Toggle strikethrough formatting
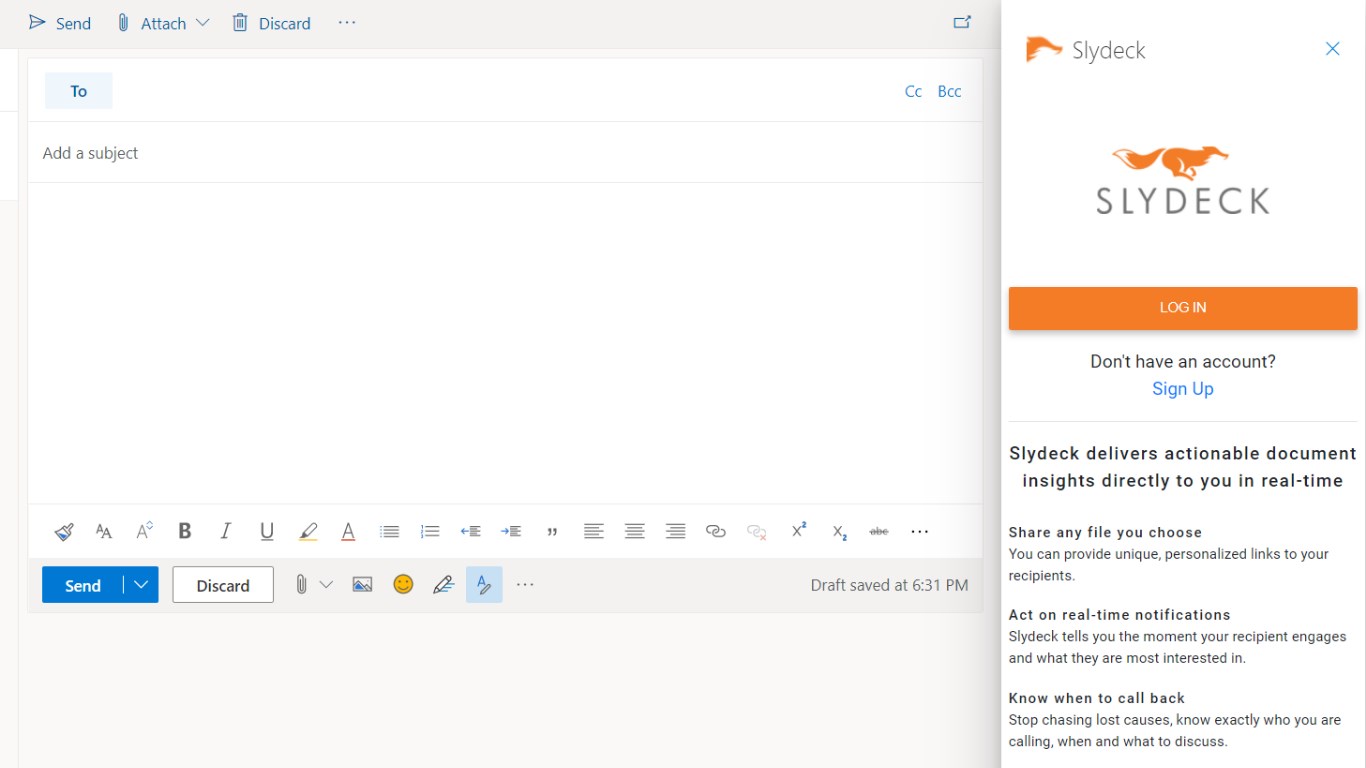1366x768 pixels. click(x=879, y=532)
